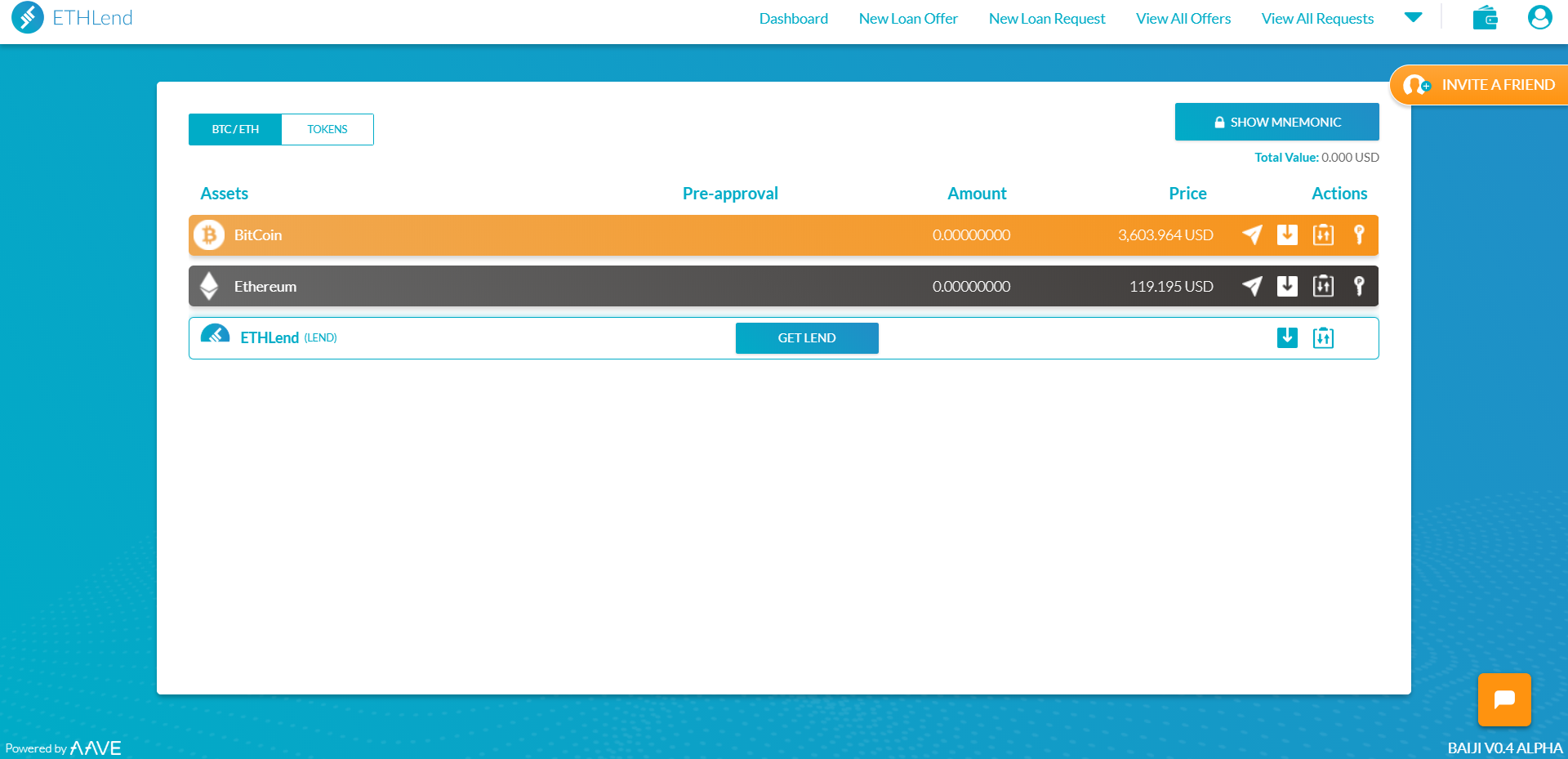The height and width of the screenshot is (759, 1568).
Task: Click SHOW MNEMONIC
Action: pyautogui.click(x=1276, y=122)
